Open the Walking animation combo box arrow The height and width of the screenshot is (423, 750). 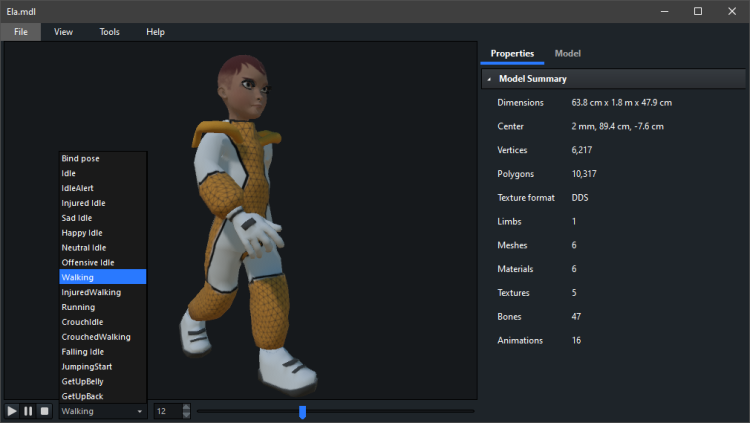(140, 411)
